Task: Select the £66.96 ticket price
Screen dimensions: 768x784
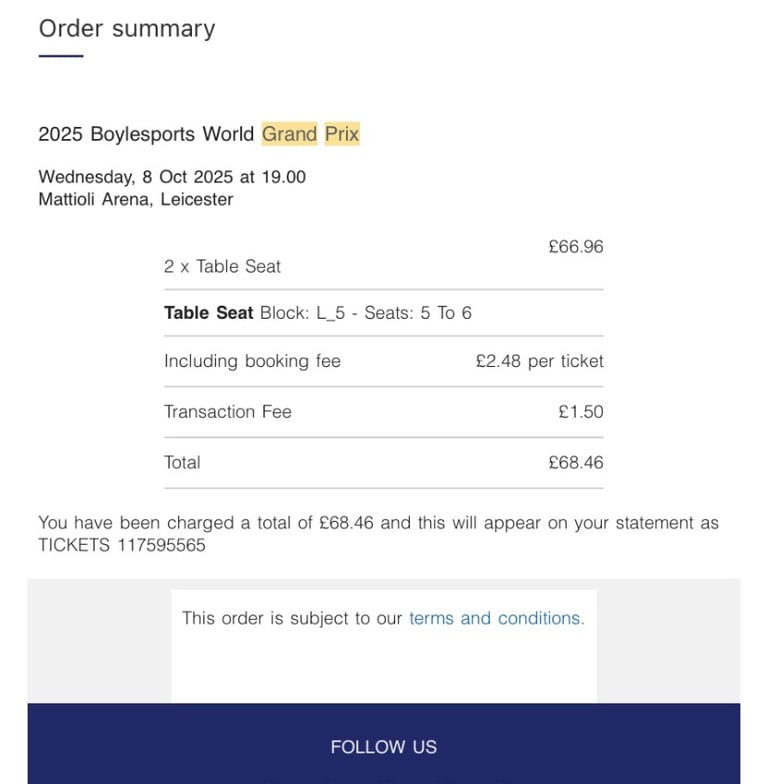Action: tap(576, 246)
